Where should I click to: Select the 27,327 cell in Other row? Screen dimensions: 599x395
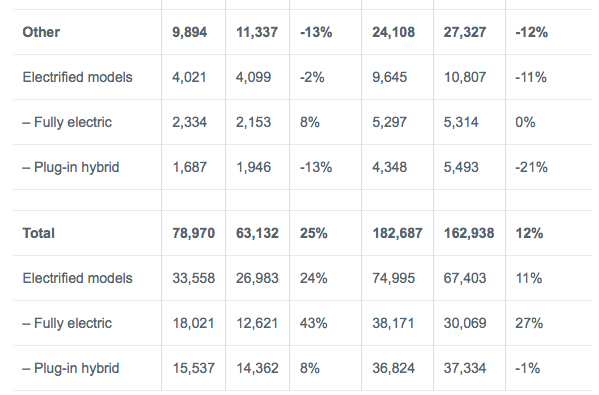[x=465, y=32]
